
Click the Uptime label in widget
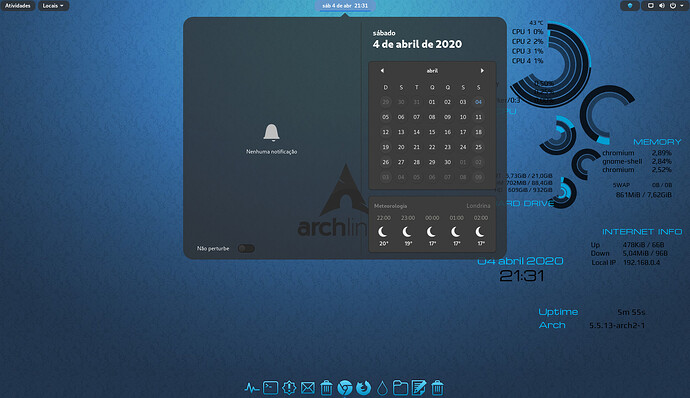(558, 312)
